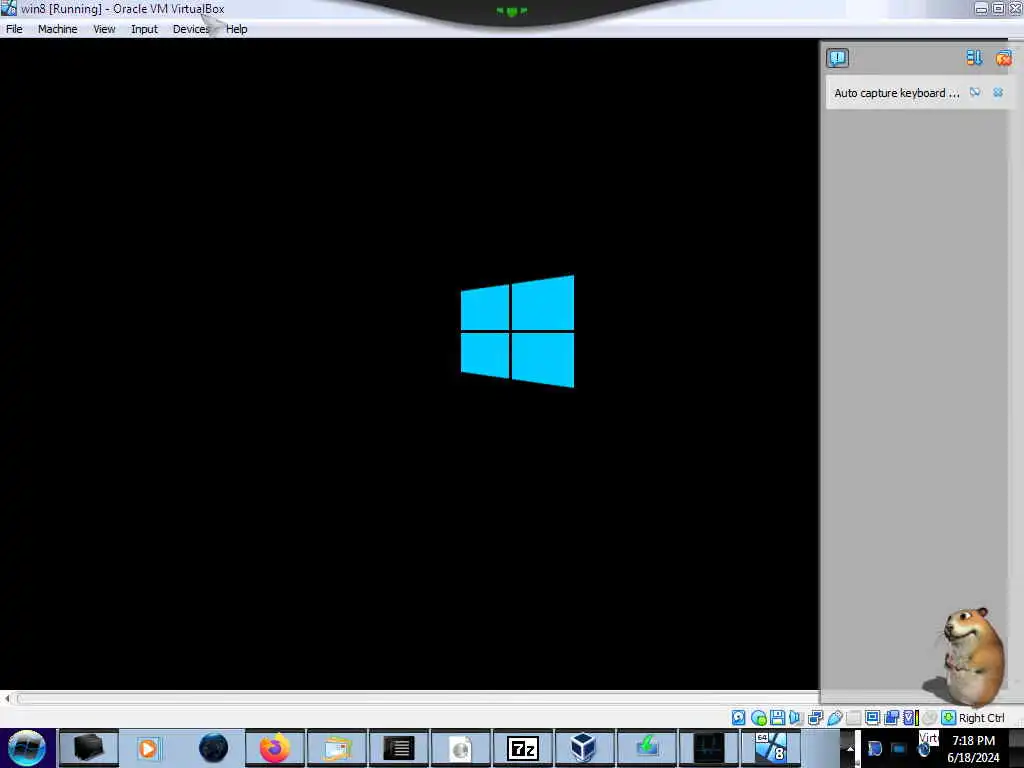Click the greyed mouse integration indicator
Viewport: 1024px width, 768px height.
click(x=929, y=718)
